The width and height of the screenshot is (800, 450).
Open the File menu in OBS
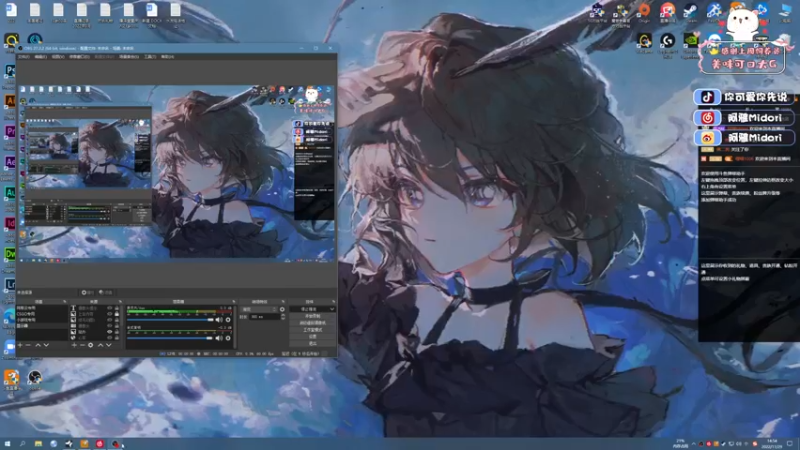(24, 57)
